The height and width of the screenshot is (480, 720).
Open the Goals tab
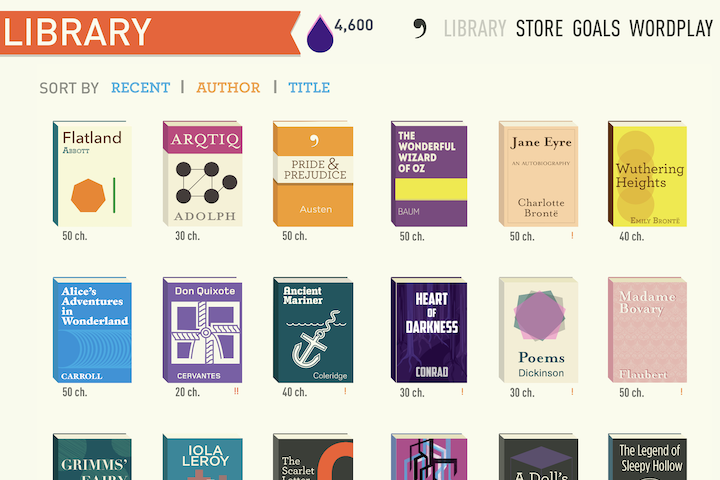(x=596, y=28)
